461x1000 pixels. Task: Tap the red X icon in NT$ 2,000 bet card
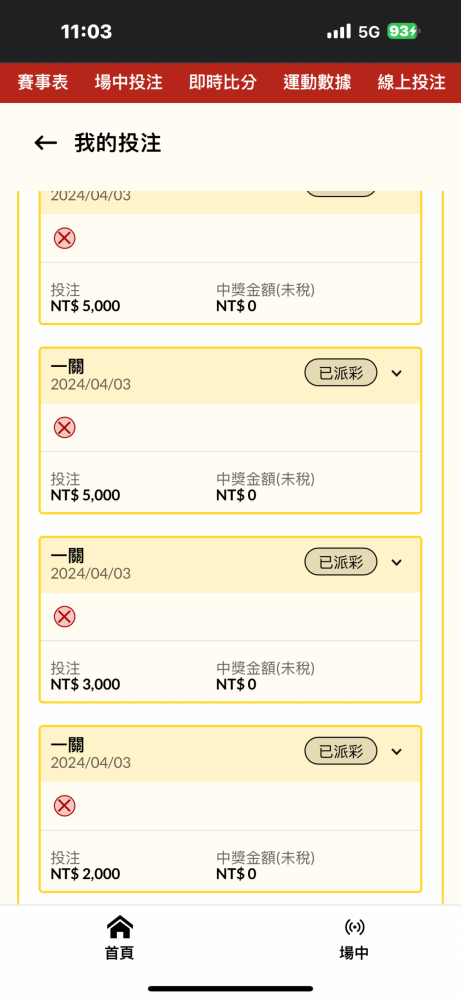pyautogui.click(x=64, y=805)
